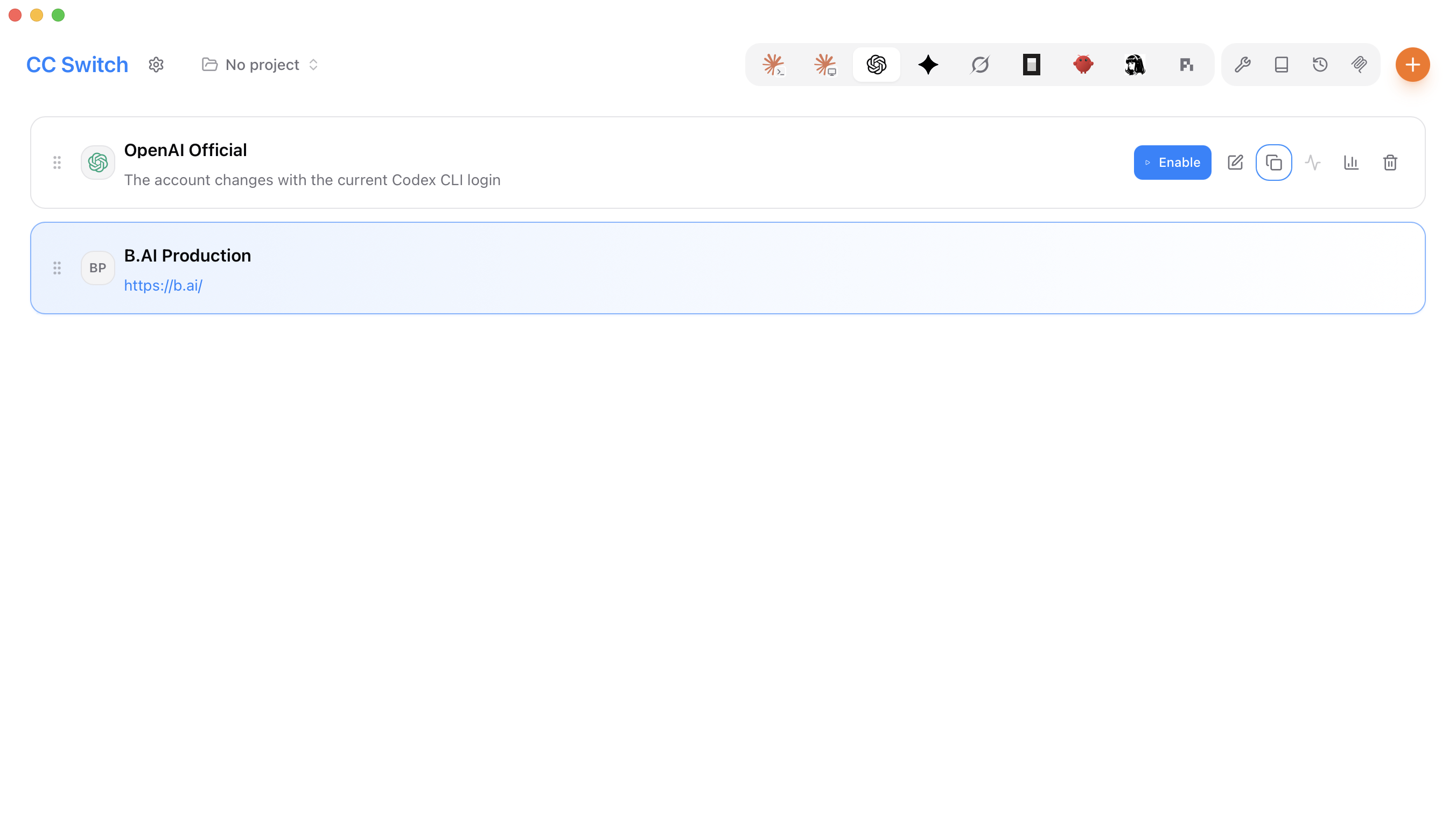Click the "OpenAI Official" provider name
This screenshot has height=818, width=1456.
185,150
